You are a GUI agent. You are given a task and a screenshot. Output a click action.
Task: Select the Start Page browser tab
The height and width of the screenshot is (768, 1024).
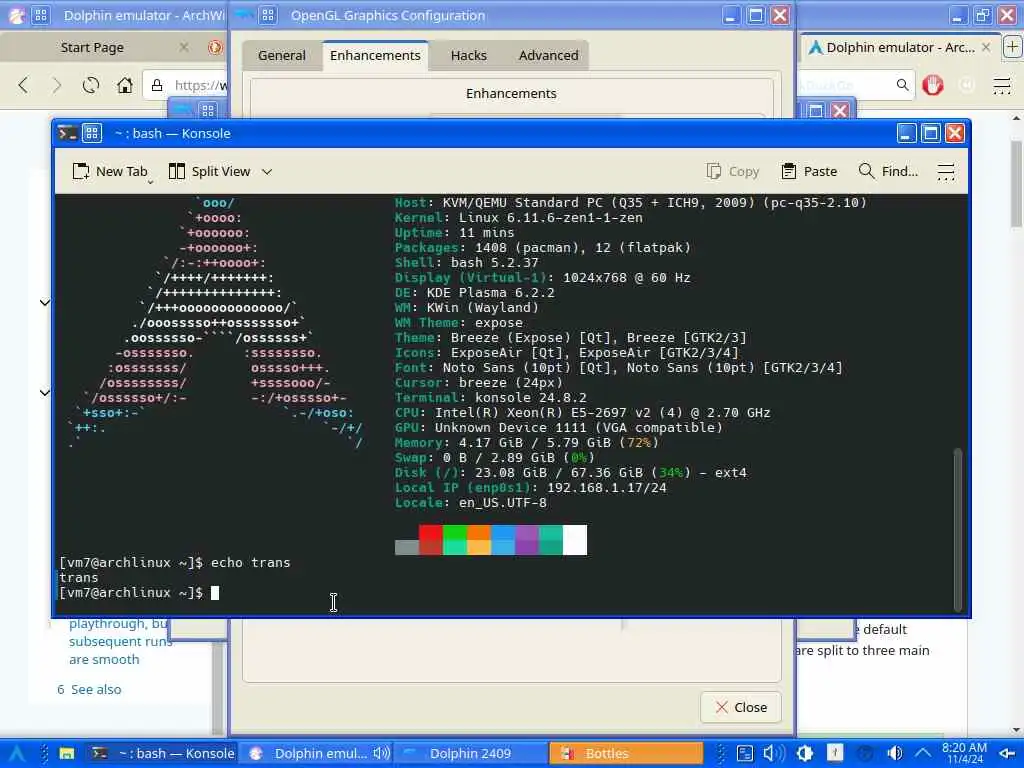coord(91,48)
